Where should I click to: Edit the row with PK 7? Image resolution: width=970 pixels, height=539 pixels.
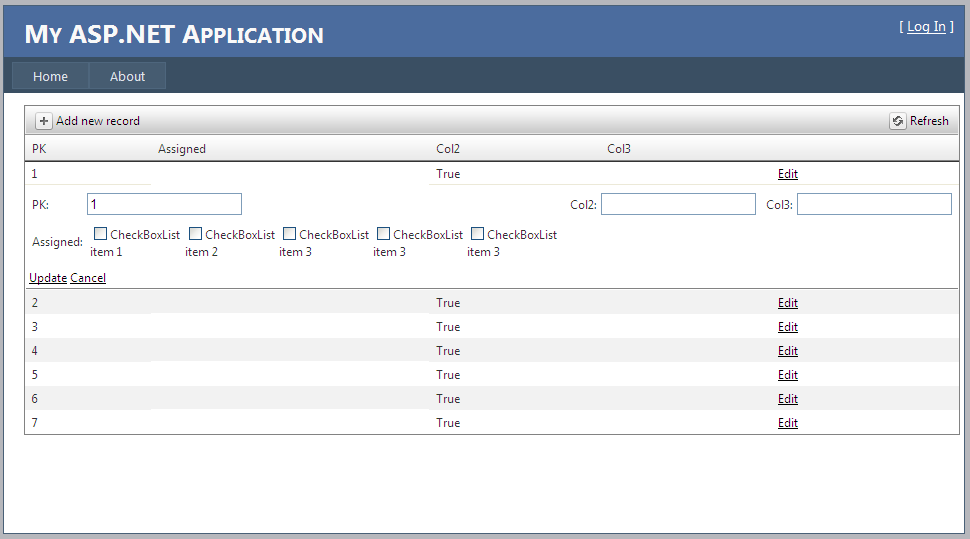[788, 423]
